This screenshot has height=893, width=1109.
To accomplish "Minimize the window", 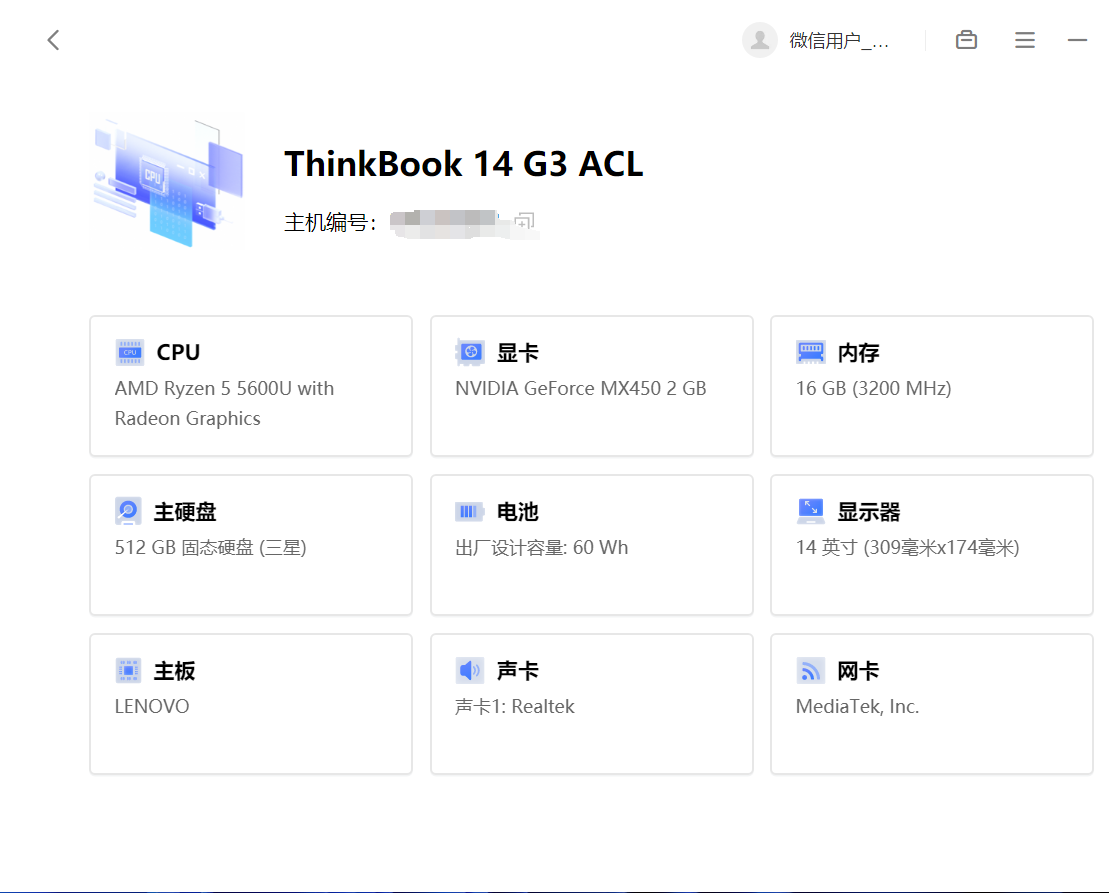I will pos(1077,40).
